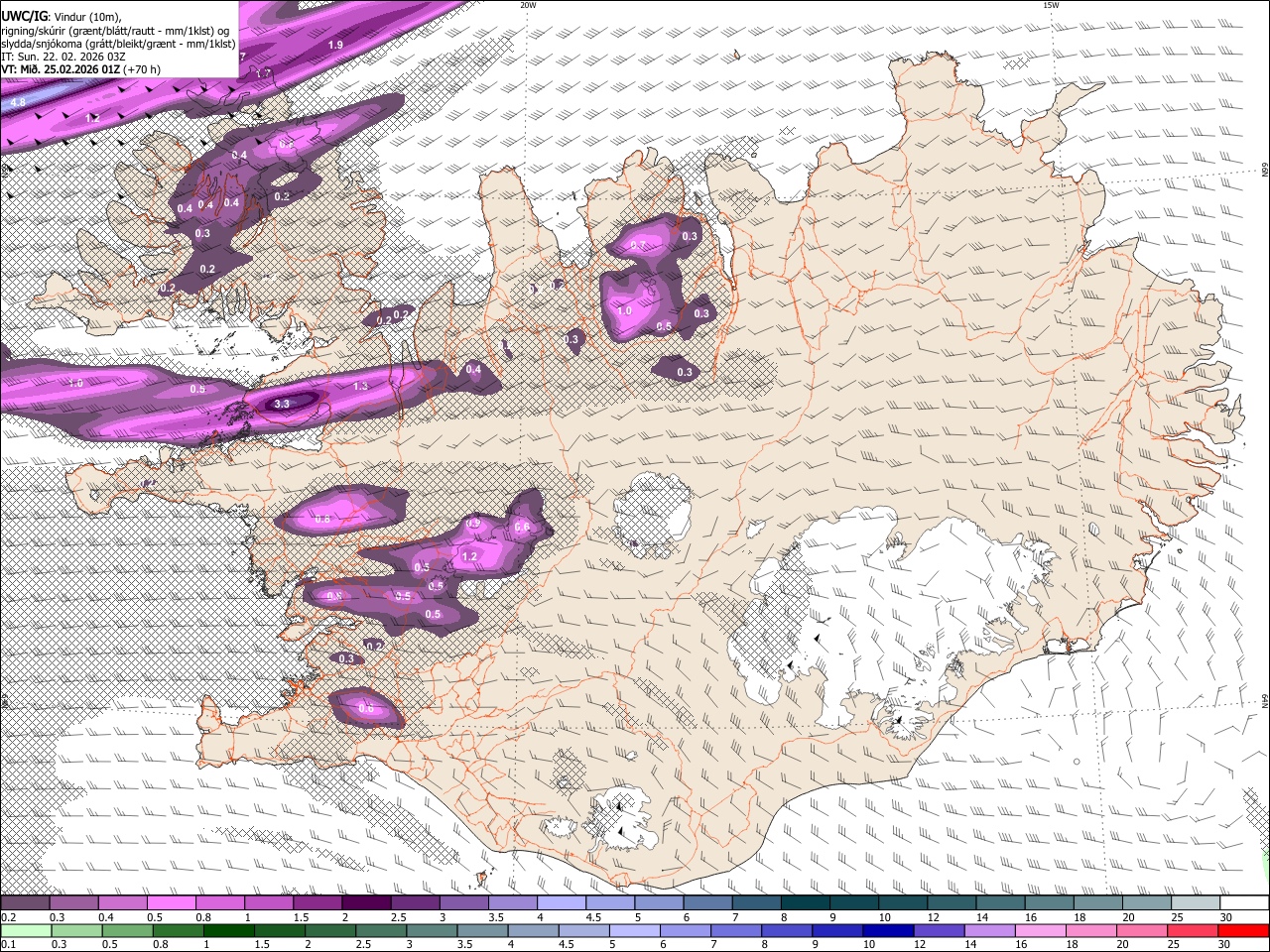The height and width of the screenshot is (952, 1270).
Task: Select the white 30 swatch in snow scale
Action: [1244, 902]
